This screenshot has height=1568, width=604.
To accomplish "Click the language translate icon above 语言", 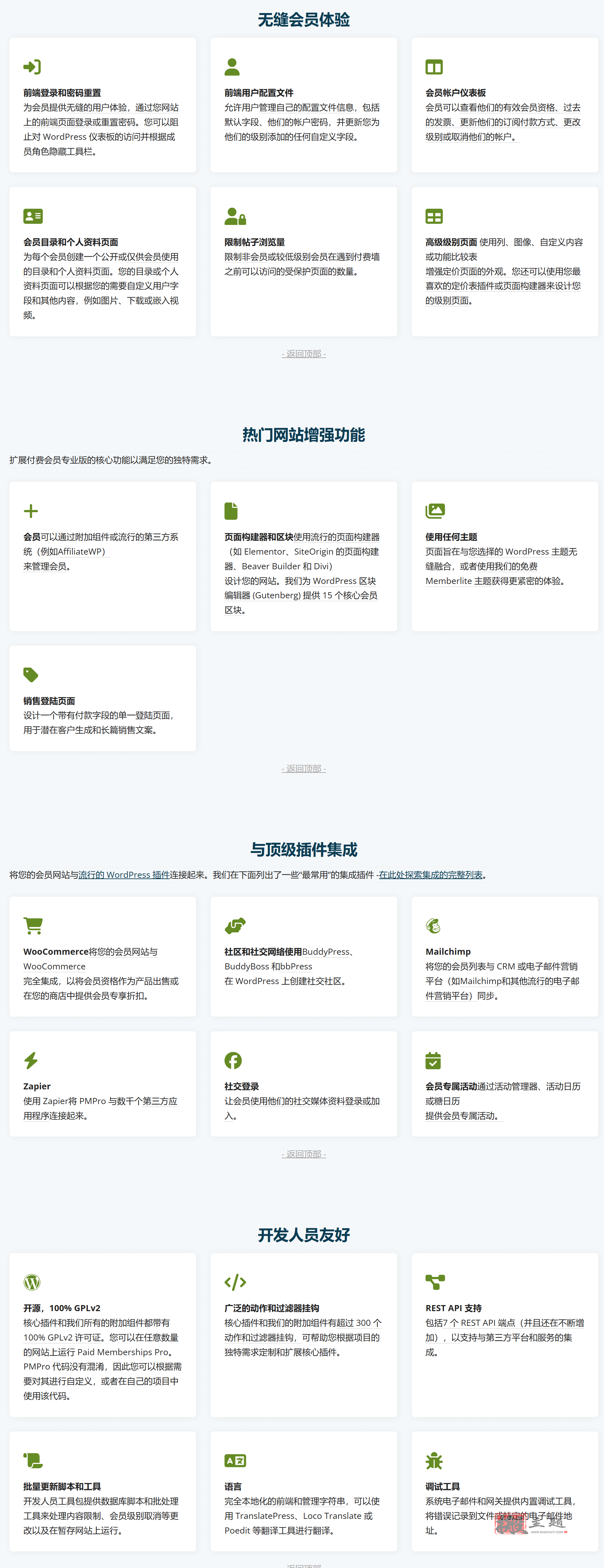I will 235,1460.
